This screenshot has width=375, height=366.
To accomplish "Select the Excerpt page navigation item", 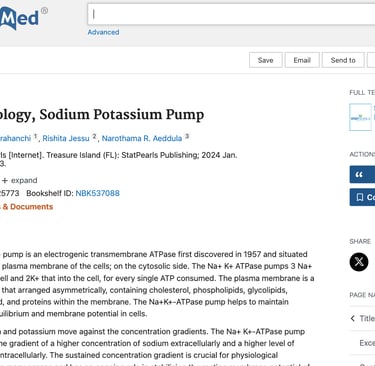I will 367,343.
